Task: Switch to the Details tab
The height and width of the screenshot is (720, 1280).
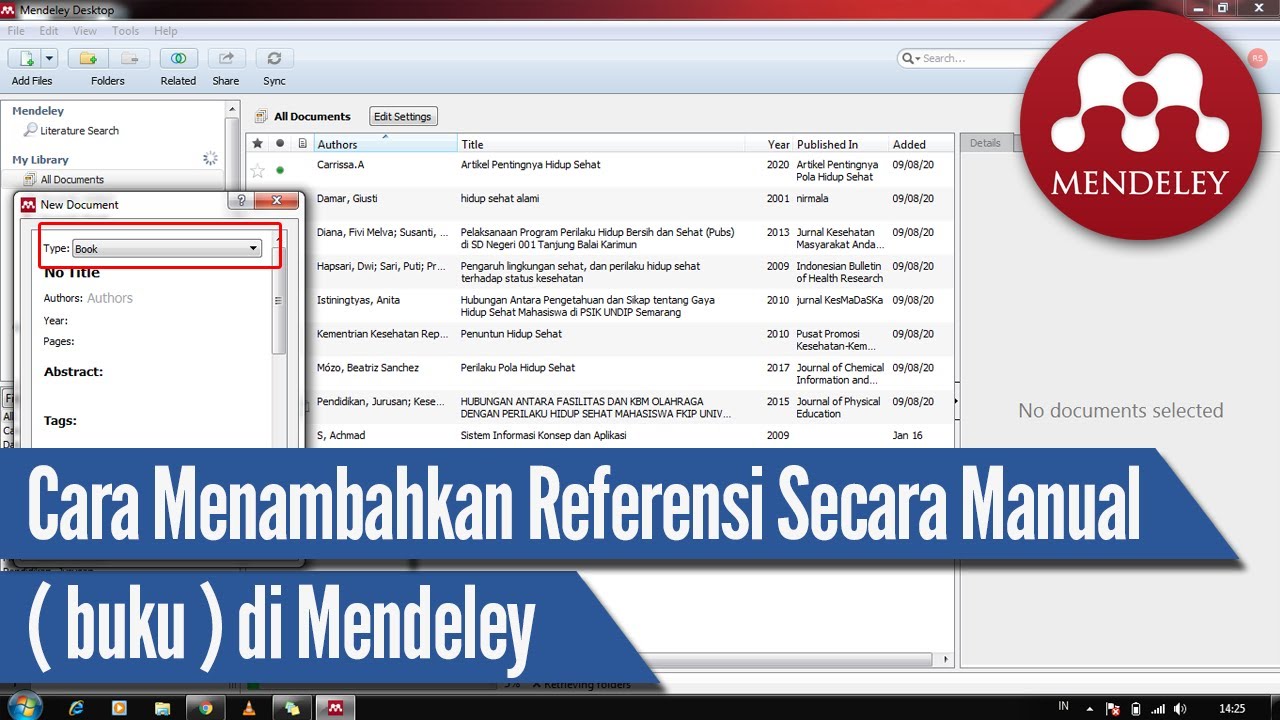Action: (985, 143)
